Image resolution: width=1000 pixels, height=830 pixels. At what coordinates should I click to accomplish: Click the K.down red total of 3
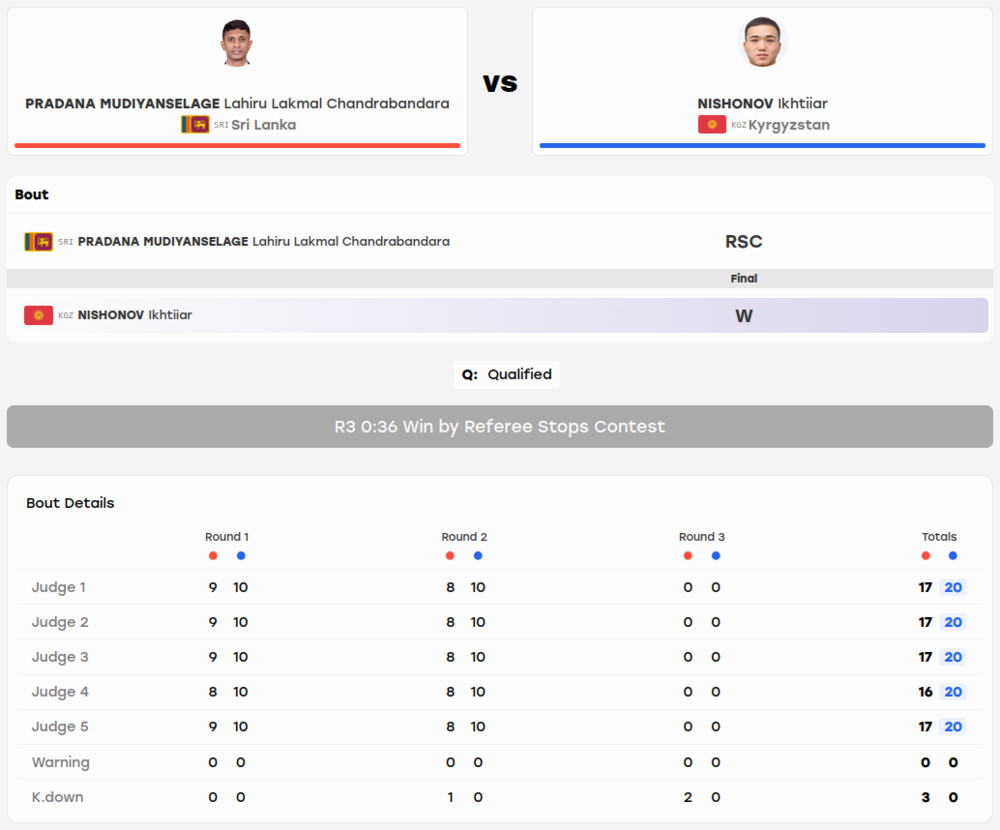(925, 797)
